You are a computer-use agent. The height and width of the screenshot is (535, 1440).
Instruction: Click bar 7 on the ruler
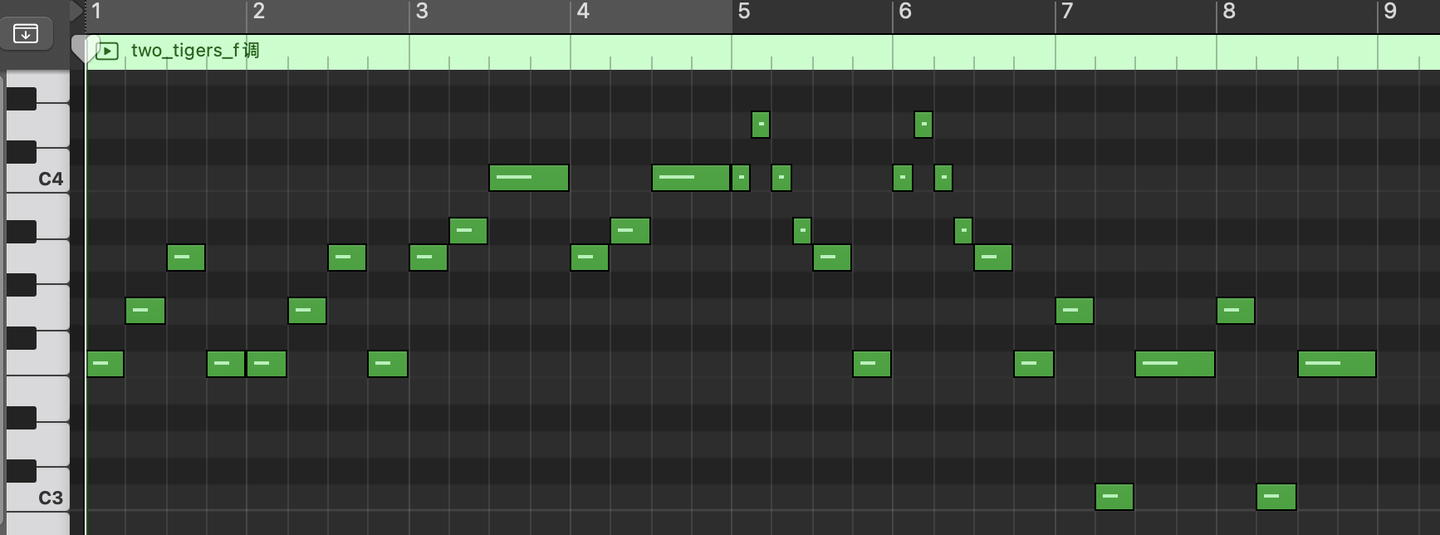(x=1067, y=11)
